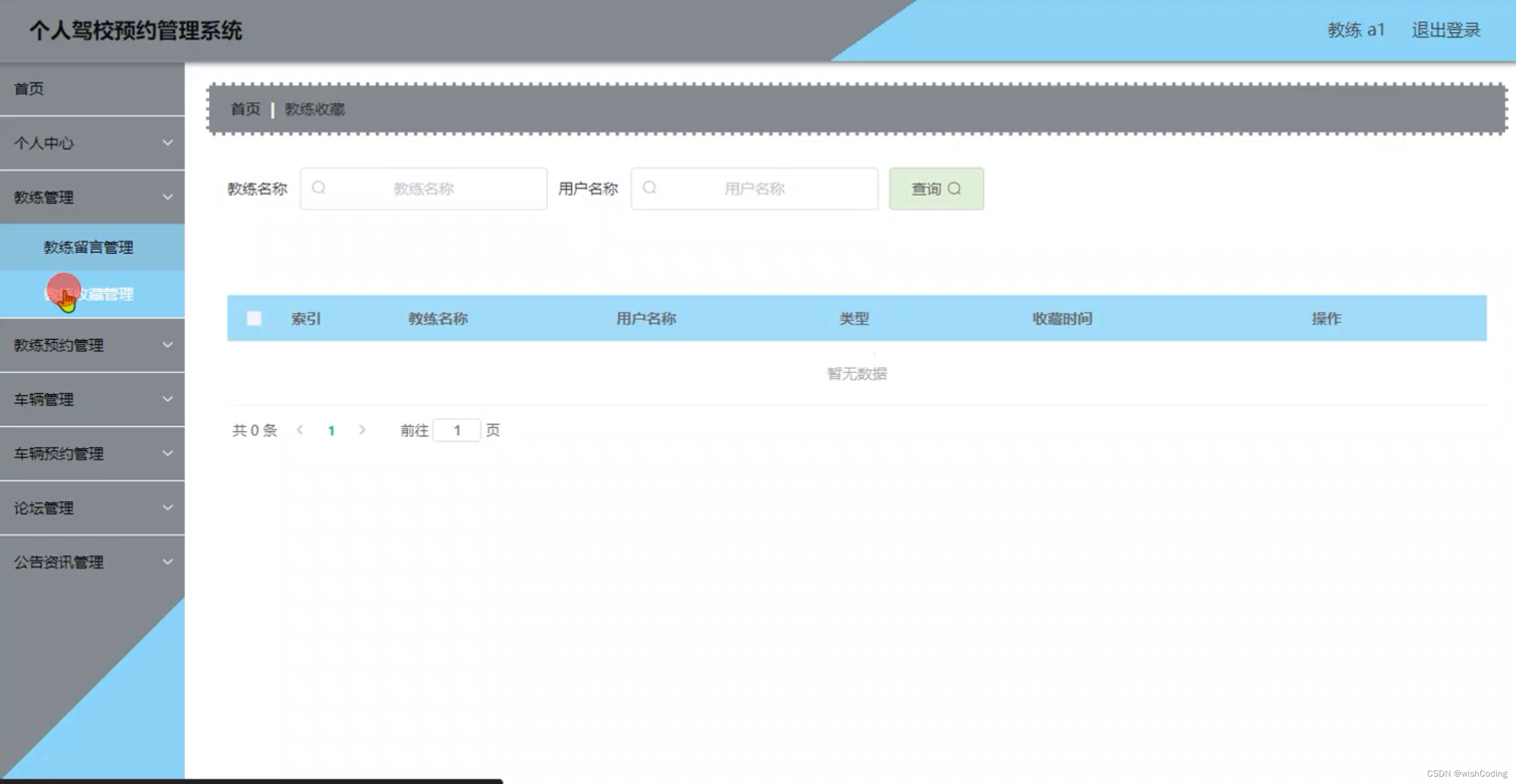Viewport: 1516px width, 784px height.
Task: Expand the 车辆管理 chevron
Action: (168, 398)
